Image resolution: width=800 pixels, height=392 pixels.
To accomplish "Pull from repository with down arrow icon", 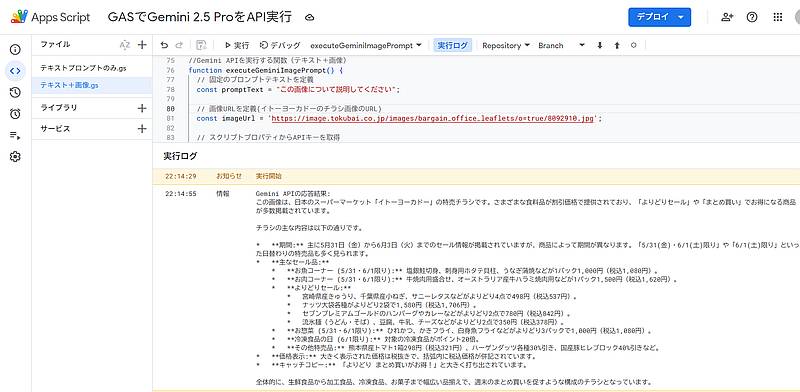I will [599, 45].
